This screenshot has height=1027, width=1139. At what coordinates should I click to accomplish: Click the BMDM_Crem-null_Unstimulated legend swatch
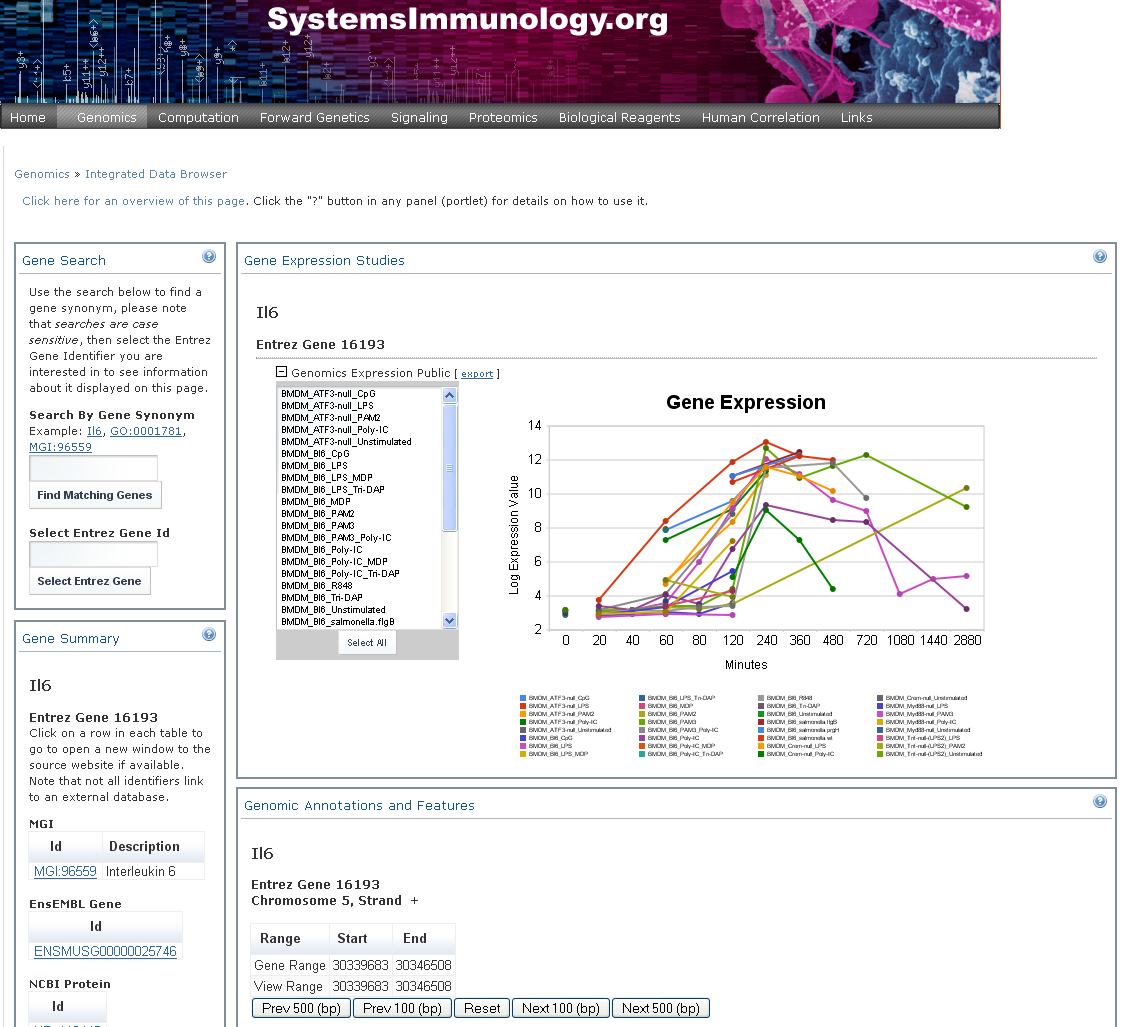880,698
